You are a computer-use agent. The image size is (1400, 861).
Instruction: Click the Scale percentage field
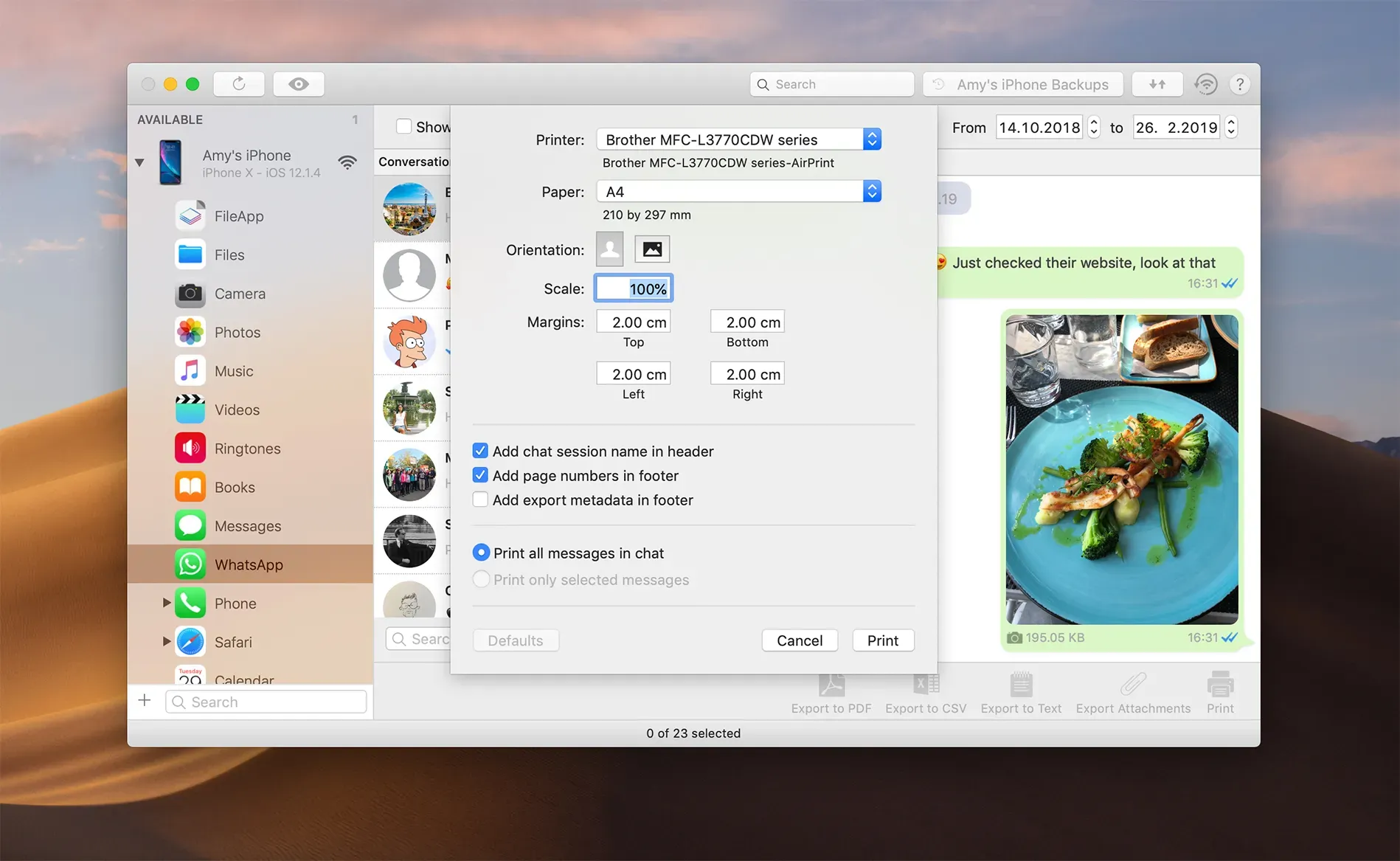(634, 288)
